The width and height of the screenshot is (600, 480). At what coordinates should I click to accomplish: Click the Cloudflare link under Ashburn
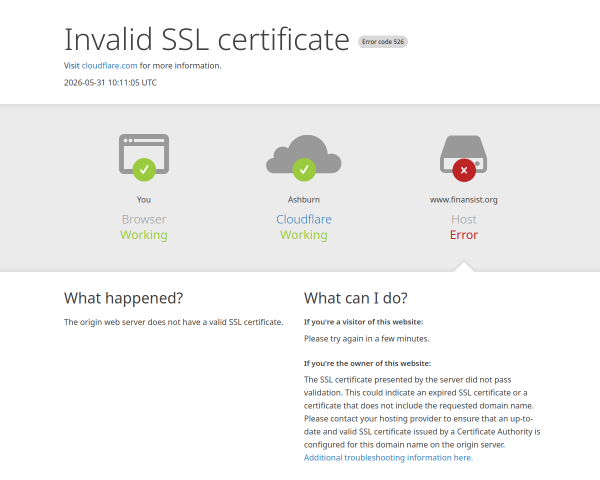[304, 219]
